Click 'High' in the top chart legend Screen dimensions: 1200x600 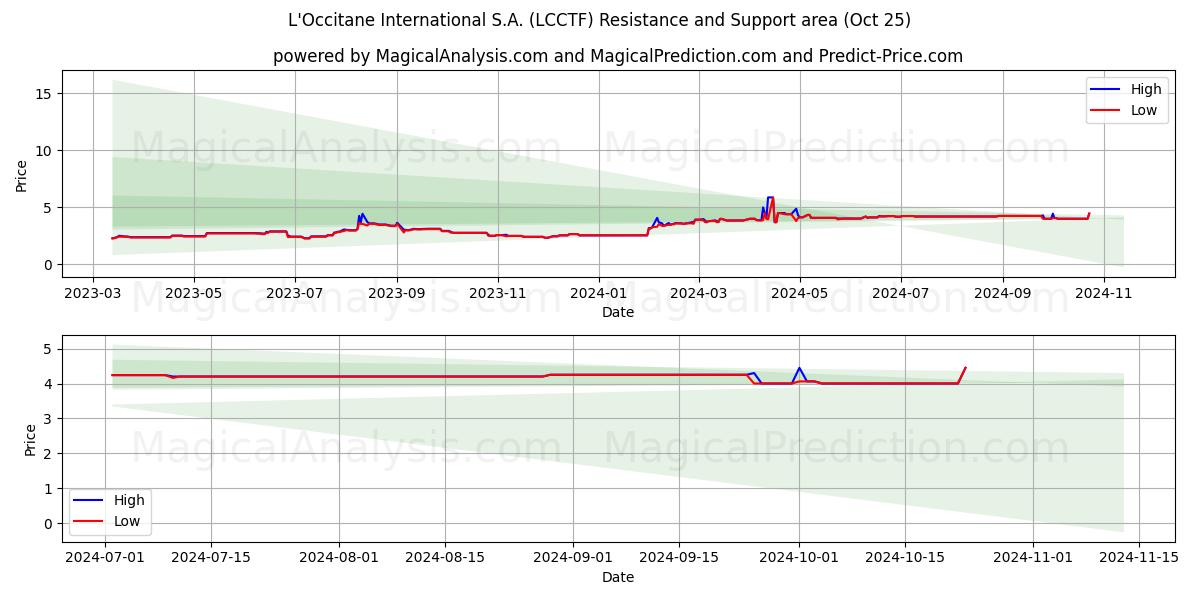click(x=1146, y=90)
